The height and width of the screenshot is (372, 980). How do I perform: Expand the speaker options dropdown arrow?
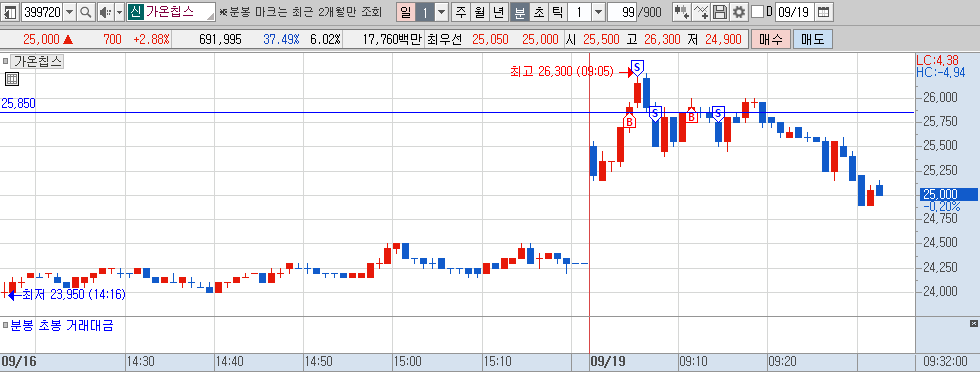click(x=119, y=11)
